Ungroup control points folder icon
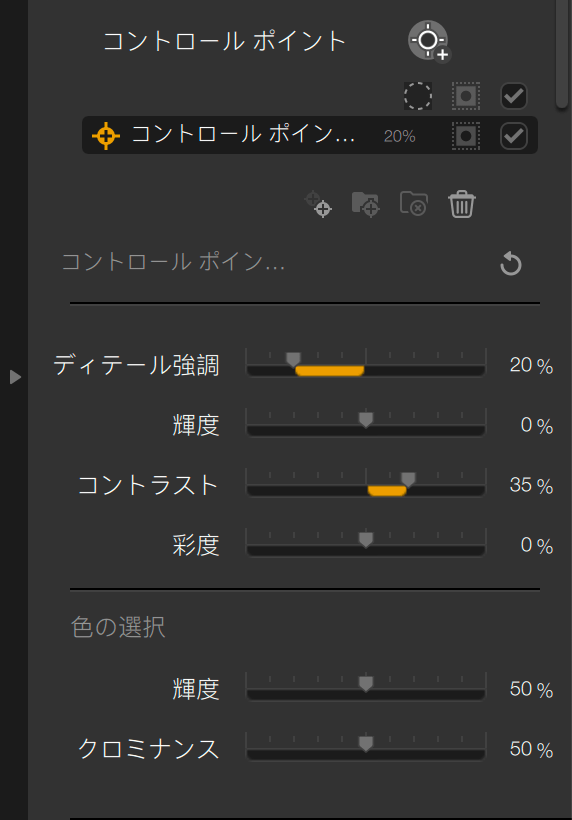 pos(414,204)
